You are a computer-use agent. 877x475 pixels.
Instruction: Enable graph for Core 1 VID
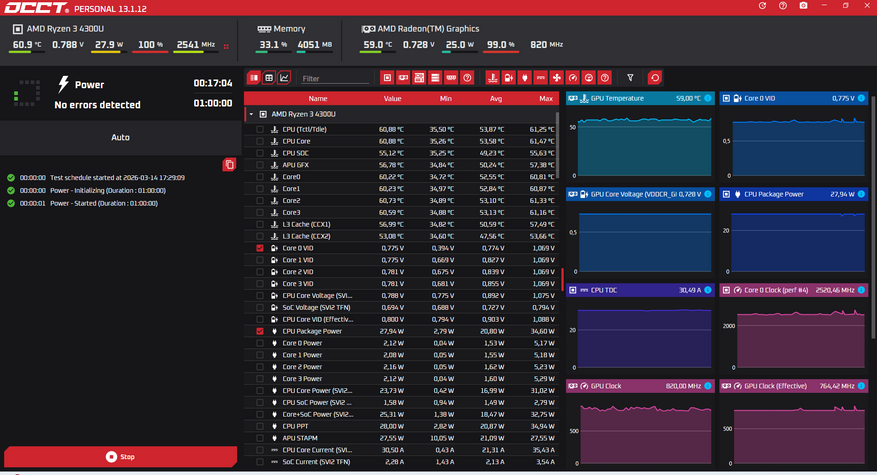click(260, 260)
